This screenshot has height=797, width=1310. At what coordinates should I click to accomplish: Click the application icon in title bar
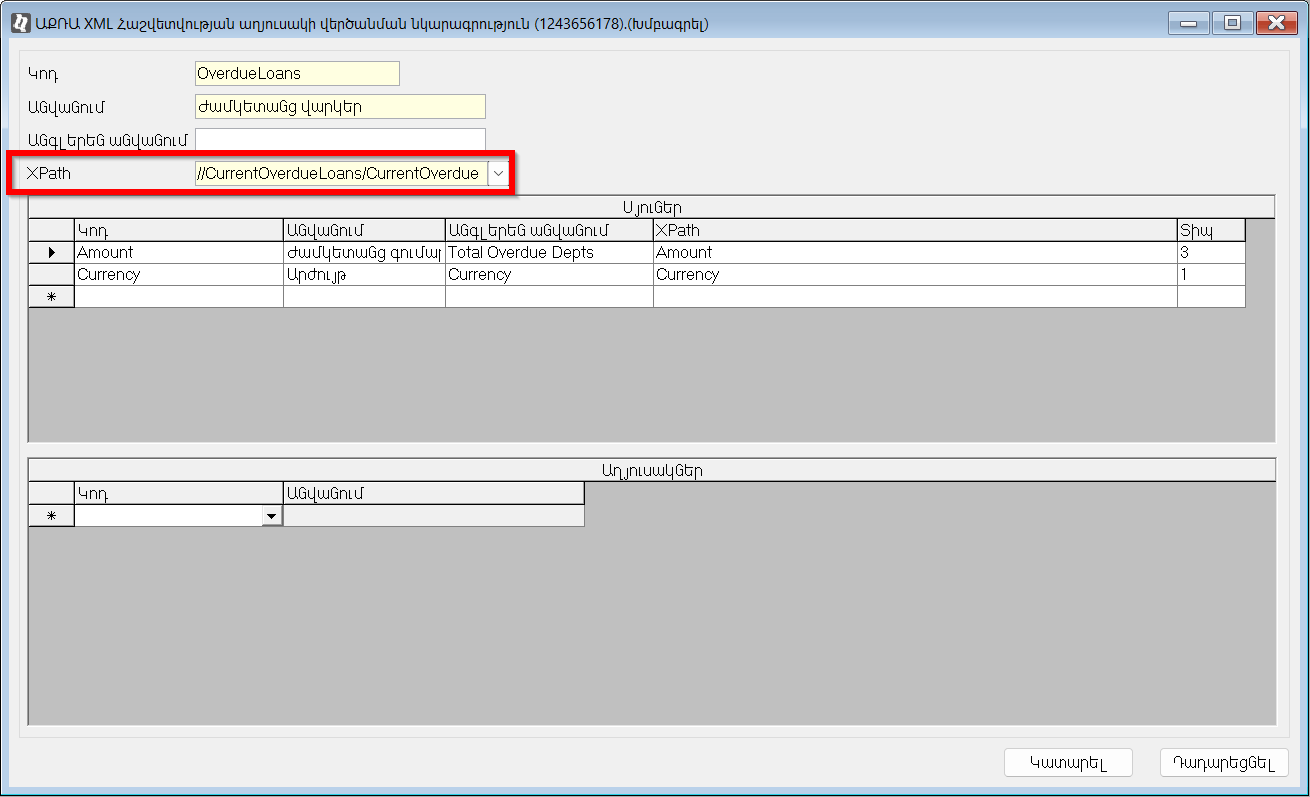coord(18,23)
